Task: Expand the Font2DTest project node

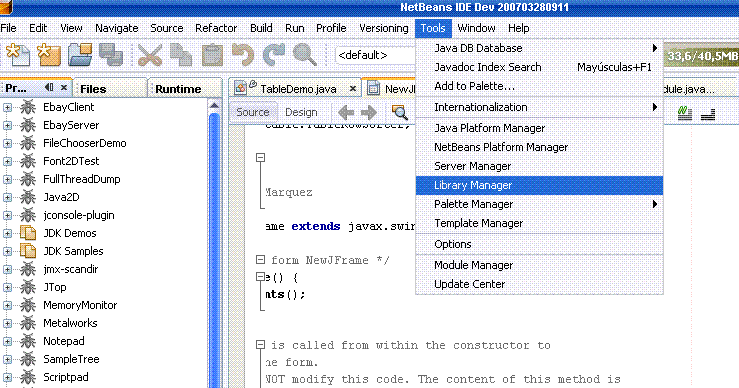Action: [x=8, y=161]
